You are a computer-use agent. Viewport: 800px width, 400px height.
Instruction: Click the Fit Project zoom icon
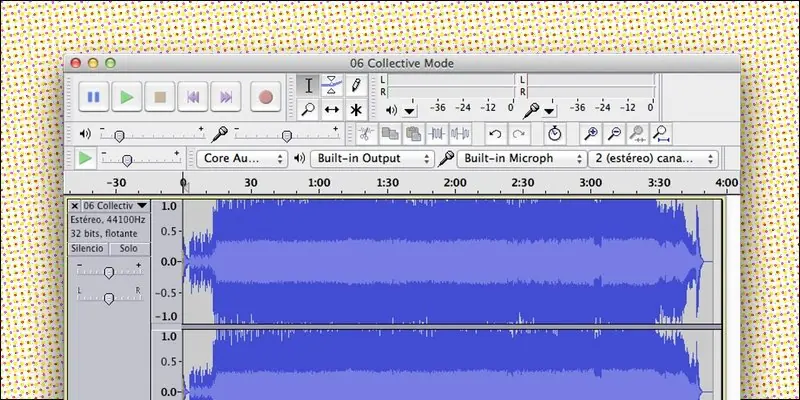(x=661, y=134)
